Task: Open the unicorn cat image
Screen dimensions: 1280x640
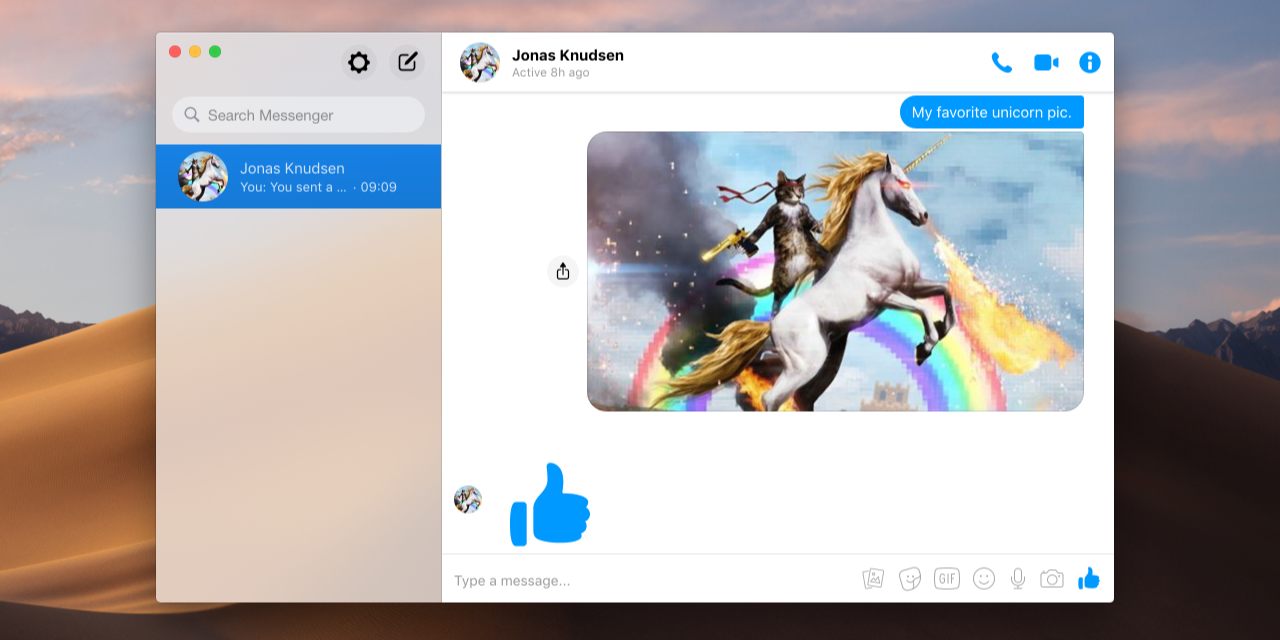Action: pyautogui.click(x=835, y=271)
